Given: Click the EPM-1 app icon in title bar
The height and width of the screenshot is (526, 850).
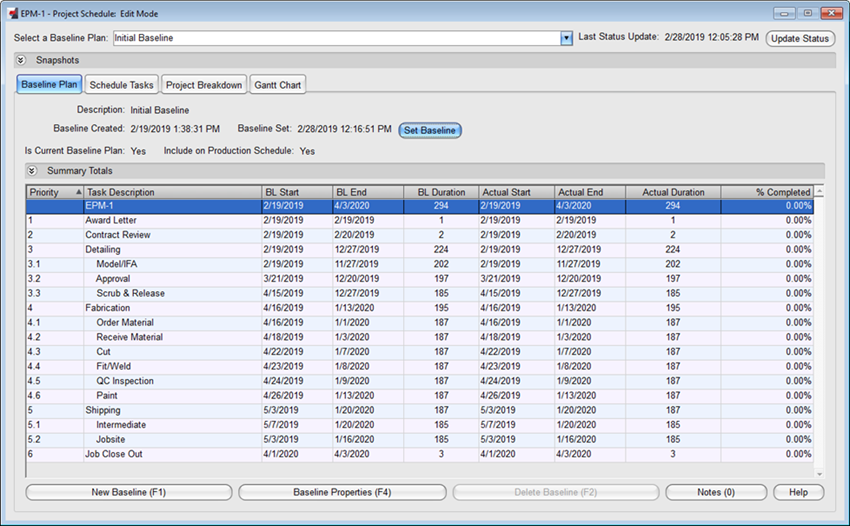Looking at the screenshot, I should click(x=11, y=14).
